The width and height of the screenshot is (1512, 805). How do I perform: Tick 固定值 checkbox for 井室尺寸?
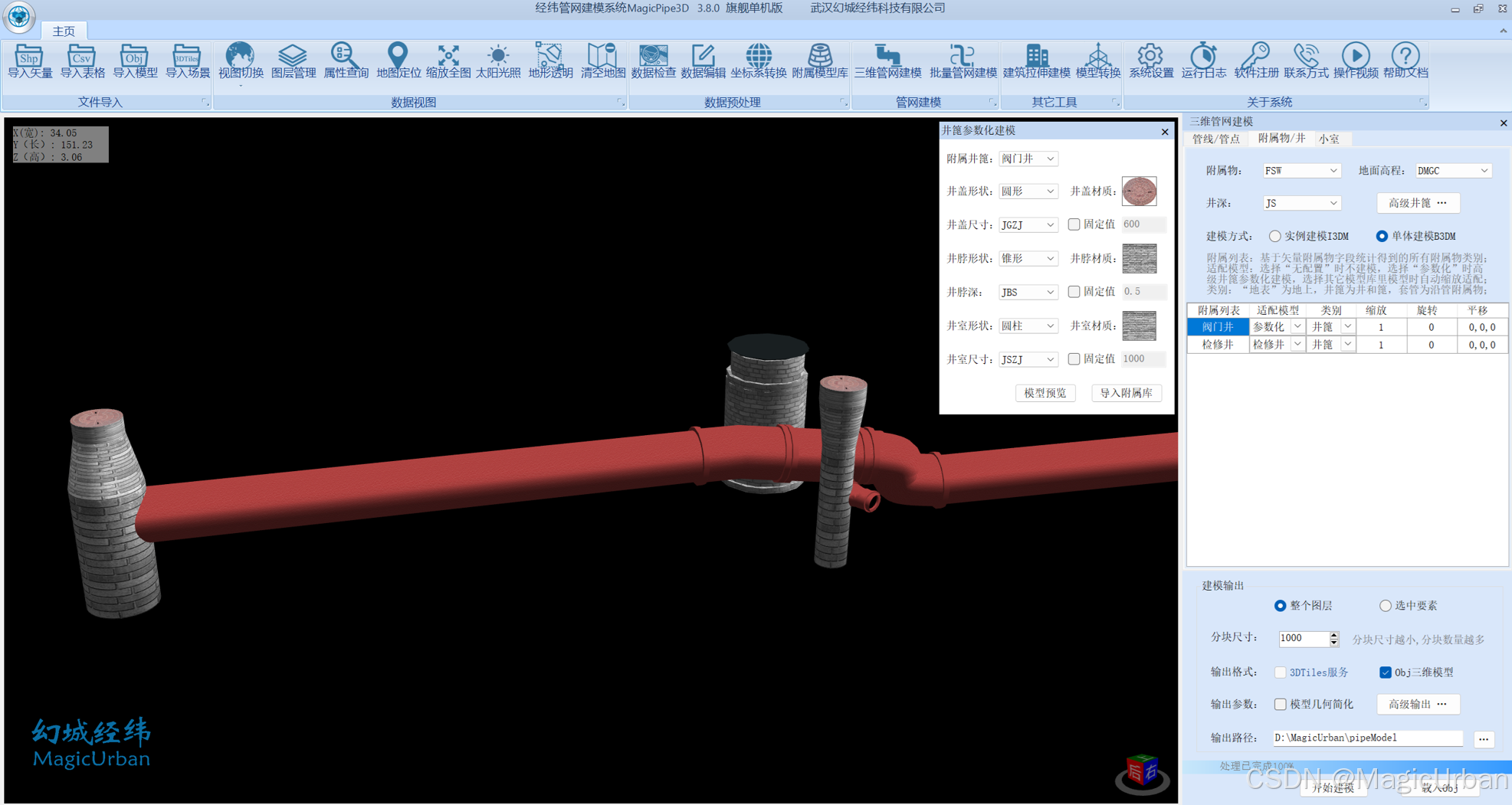(x=1074, y=358)
